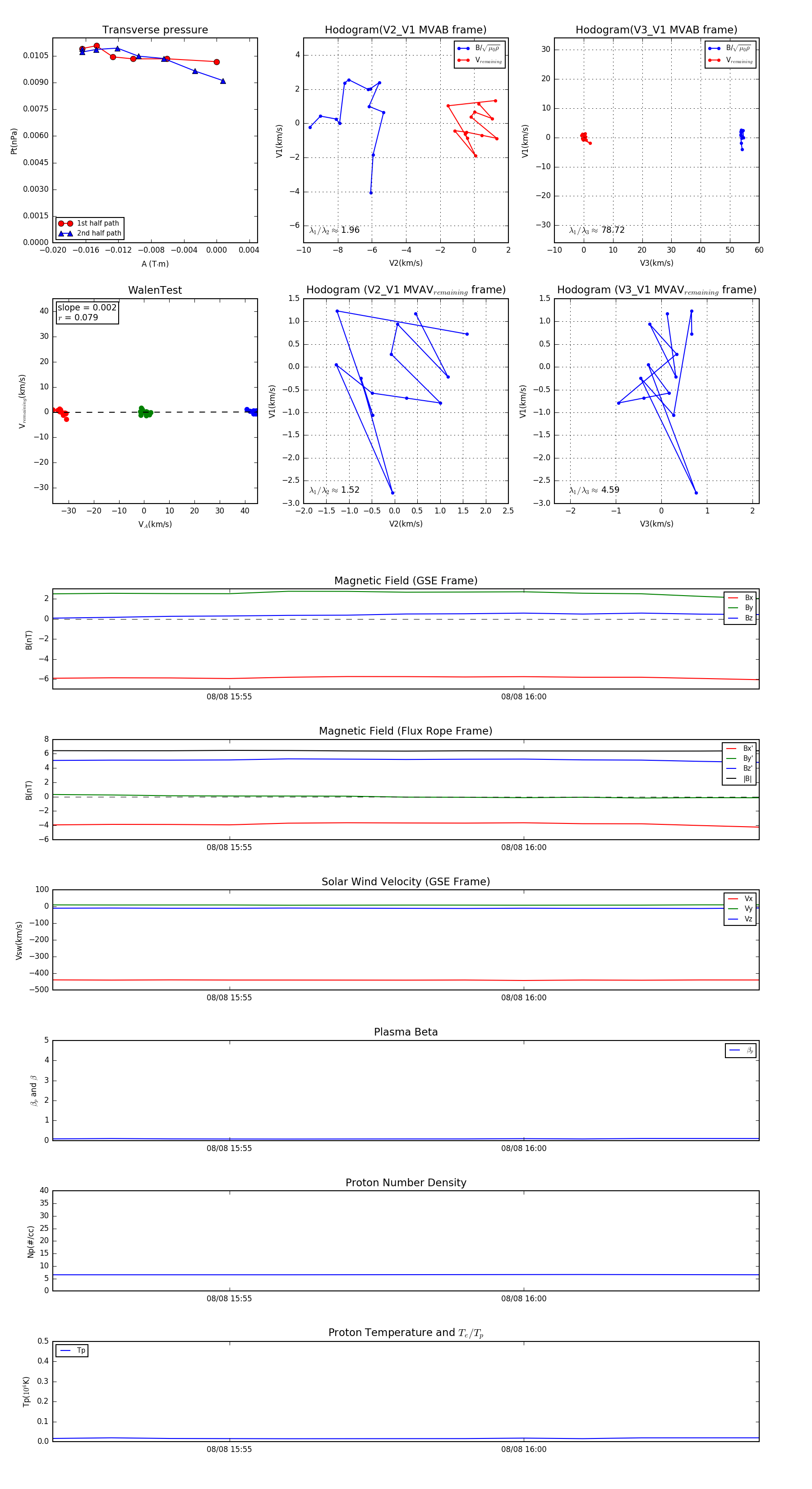Viewport: 812px width, 1489px height.
Task: Select the '2nd half path' legend entry
Action: click(90, 234)
